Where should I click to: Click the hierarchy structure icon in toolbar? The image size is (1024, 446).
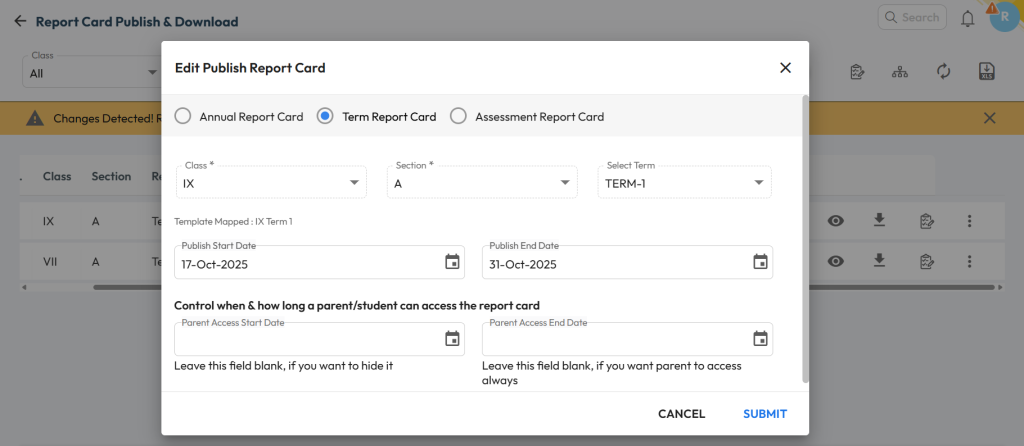[900, 72]
